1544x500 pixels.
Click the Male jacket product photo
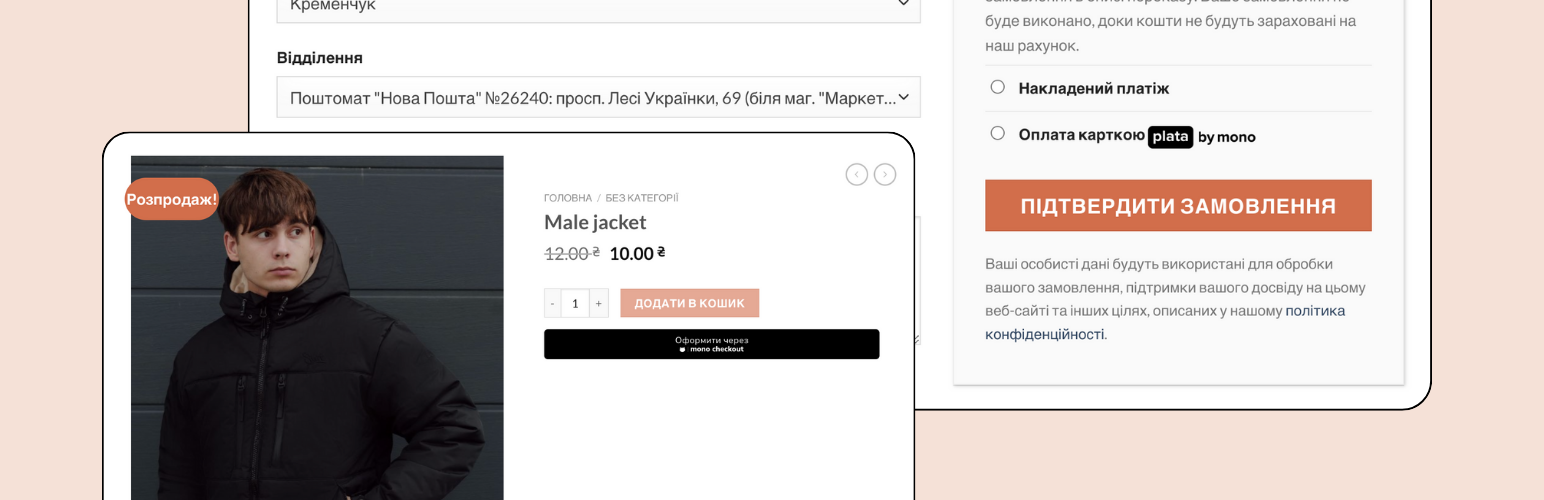[317, 327]
